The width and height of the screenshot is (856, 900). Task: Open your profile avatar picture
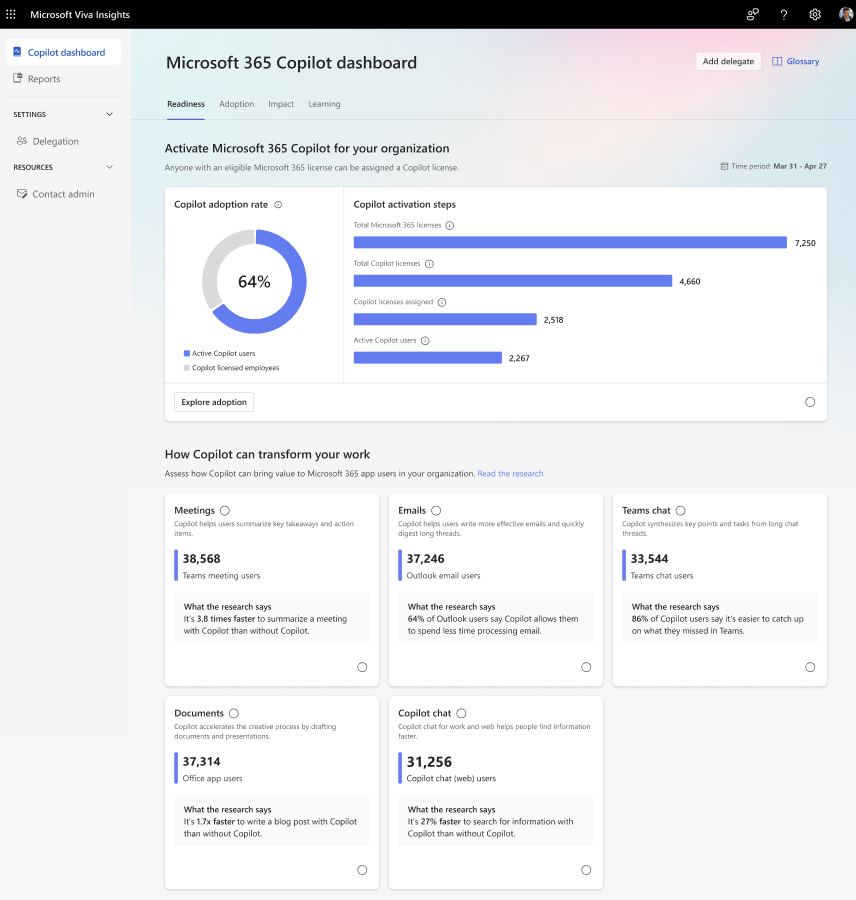point(843,14)
